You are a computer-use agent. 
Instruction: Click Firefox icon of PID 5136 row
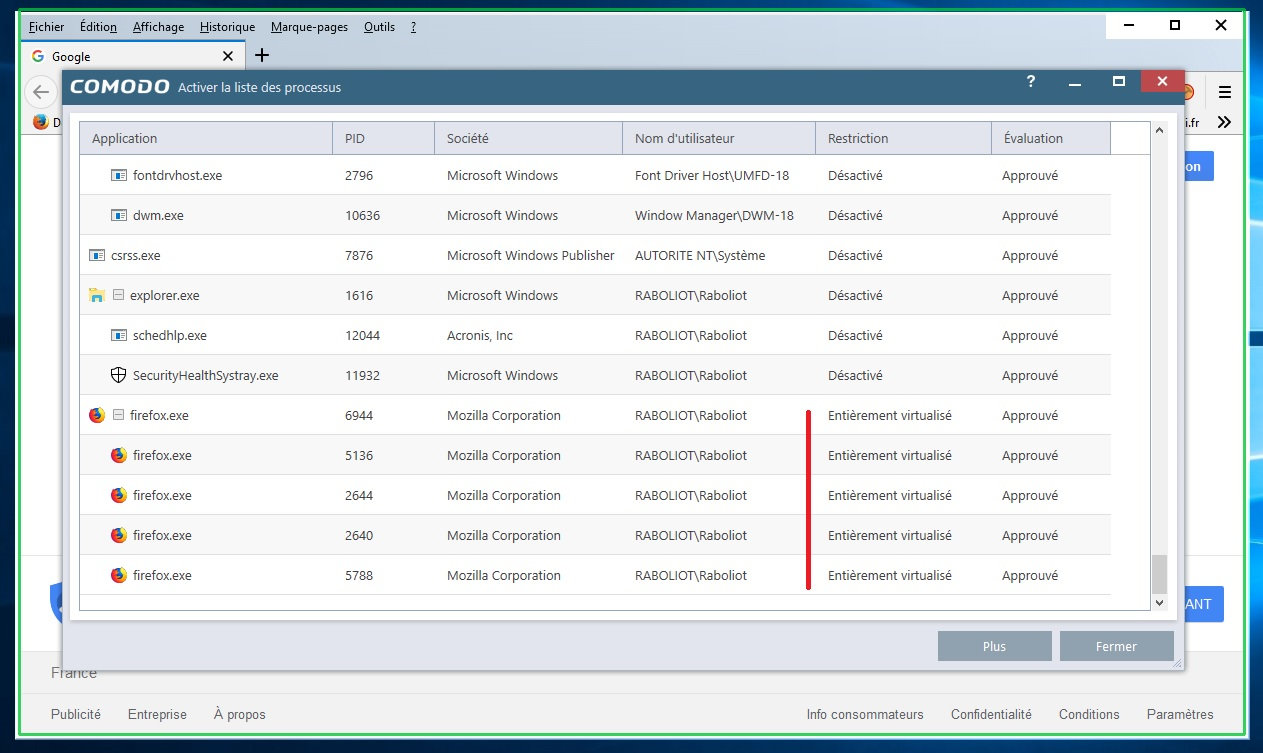coord(119,455)
